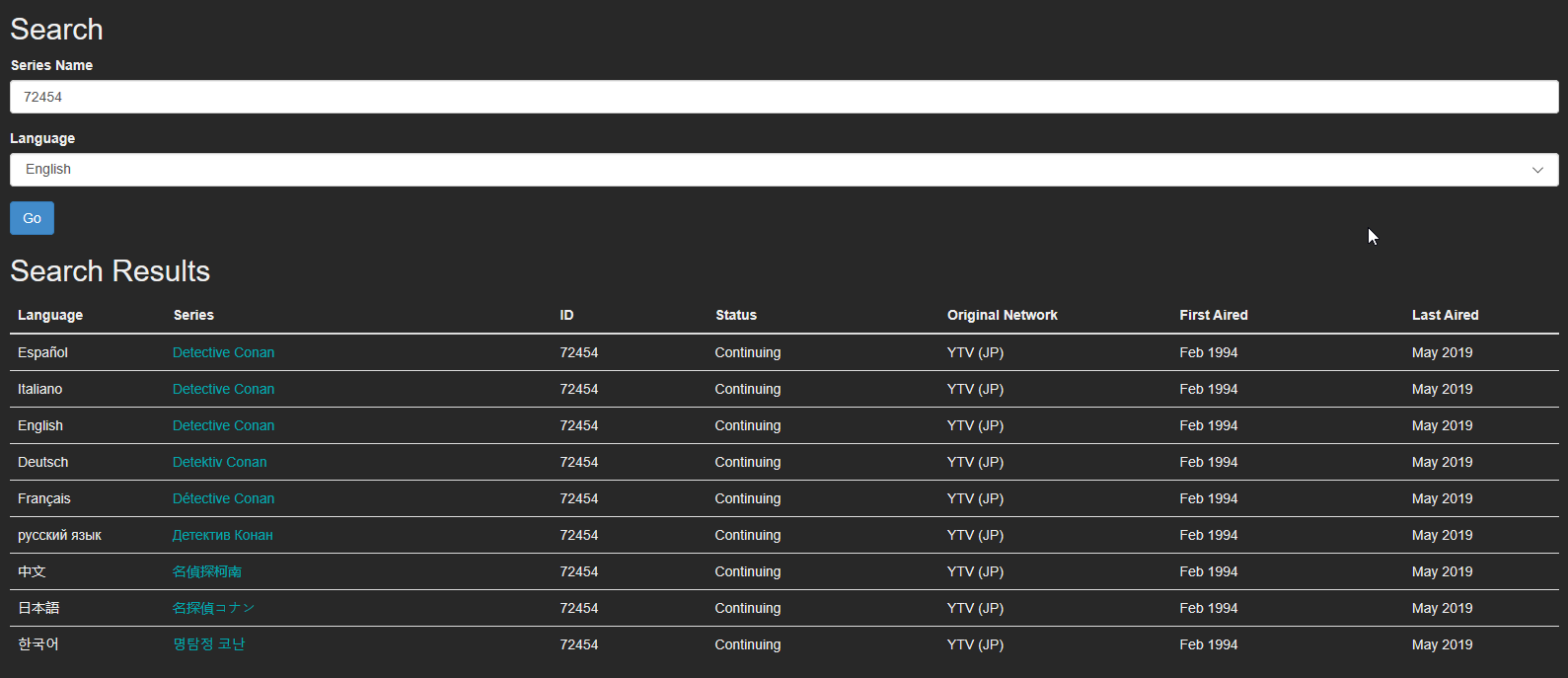The height and width of the screenshot is (678, 1568).
Task: Open the Detektiv Conan link
Action: coord(220,462)
